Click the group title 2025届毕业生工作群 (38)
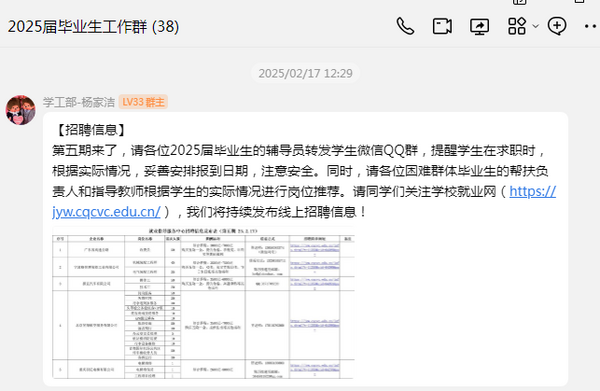The image size is (600, 391). coord(93,27)
